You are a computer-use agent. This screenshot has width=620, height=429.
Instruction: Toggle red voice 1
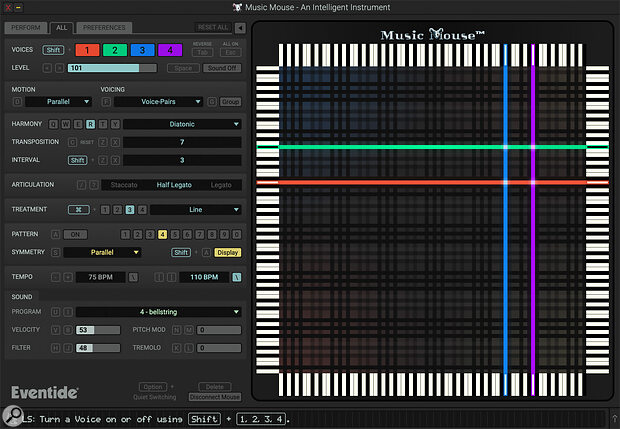click(x=87, y=50)
